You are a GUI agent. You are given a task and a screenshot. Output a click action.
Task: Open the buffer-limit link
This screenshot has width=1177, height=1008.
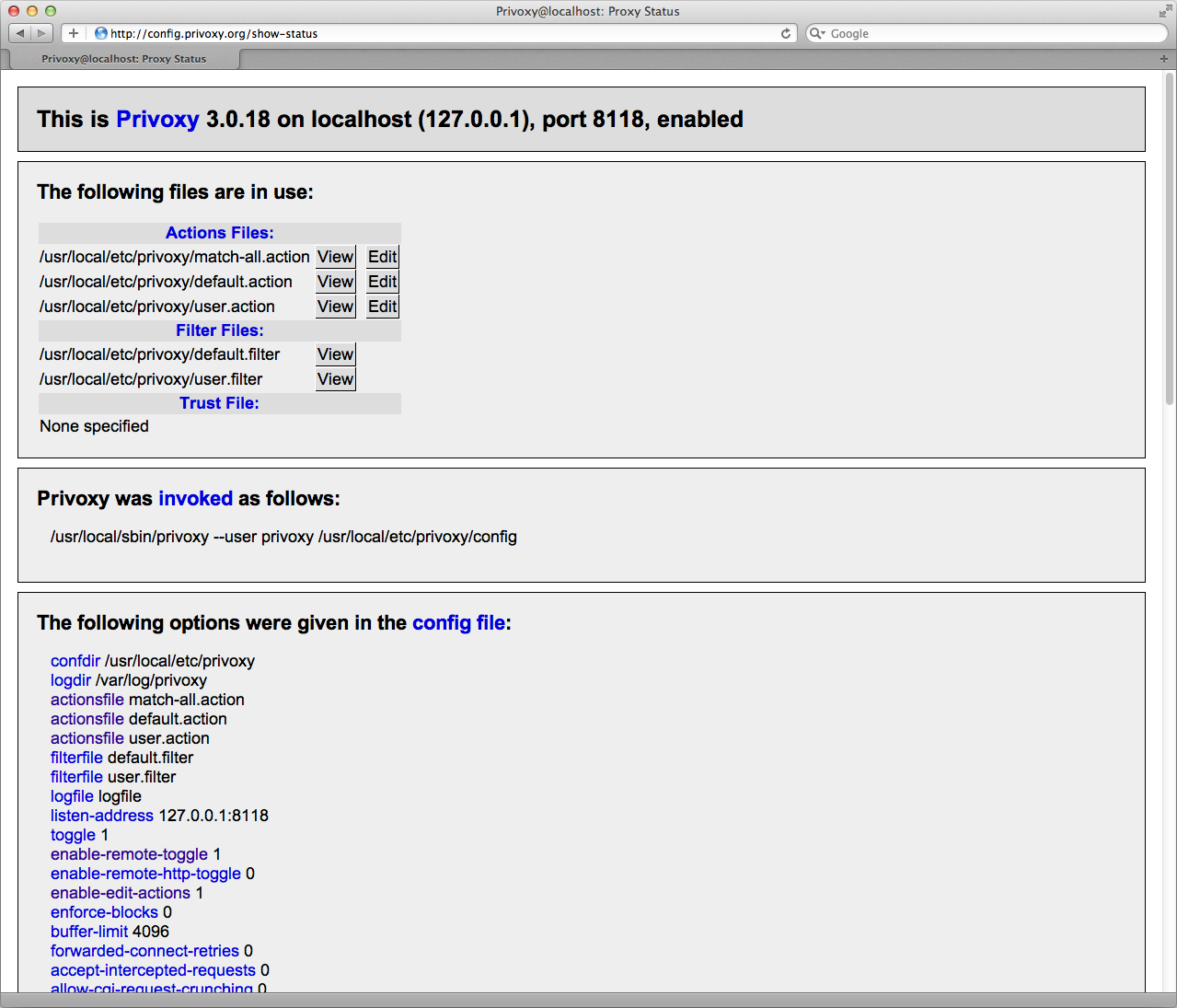click(89, 932)
